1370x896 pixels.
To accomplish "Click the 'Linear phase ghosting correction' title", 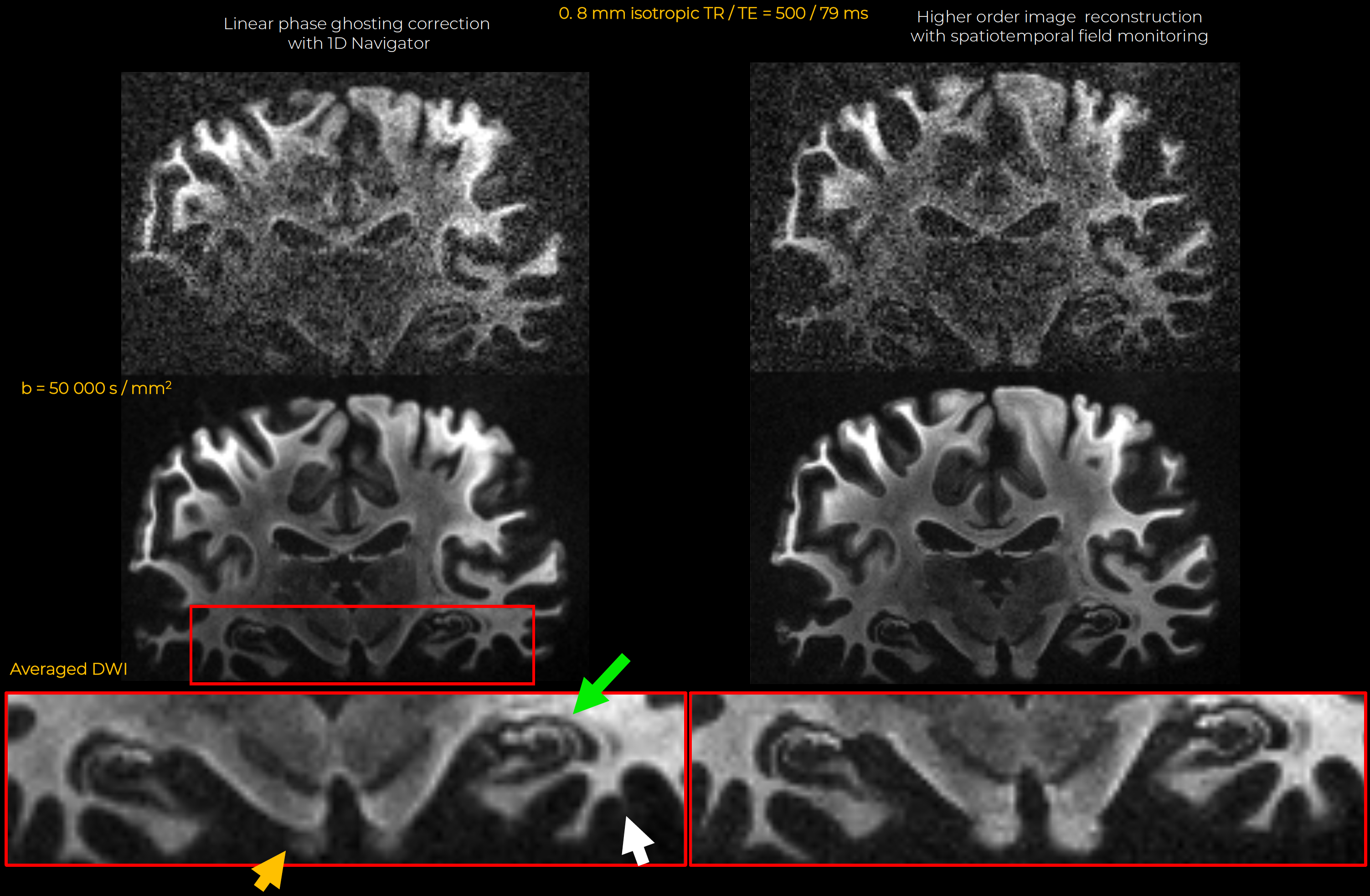I will [x=356, y=24].
